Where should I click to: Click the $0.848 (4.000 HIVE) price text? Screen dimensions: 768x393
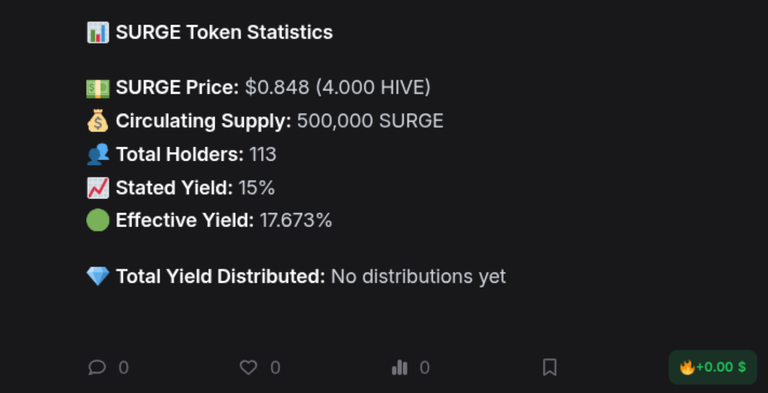click(338, 88)
